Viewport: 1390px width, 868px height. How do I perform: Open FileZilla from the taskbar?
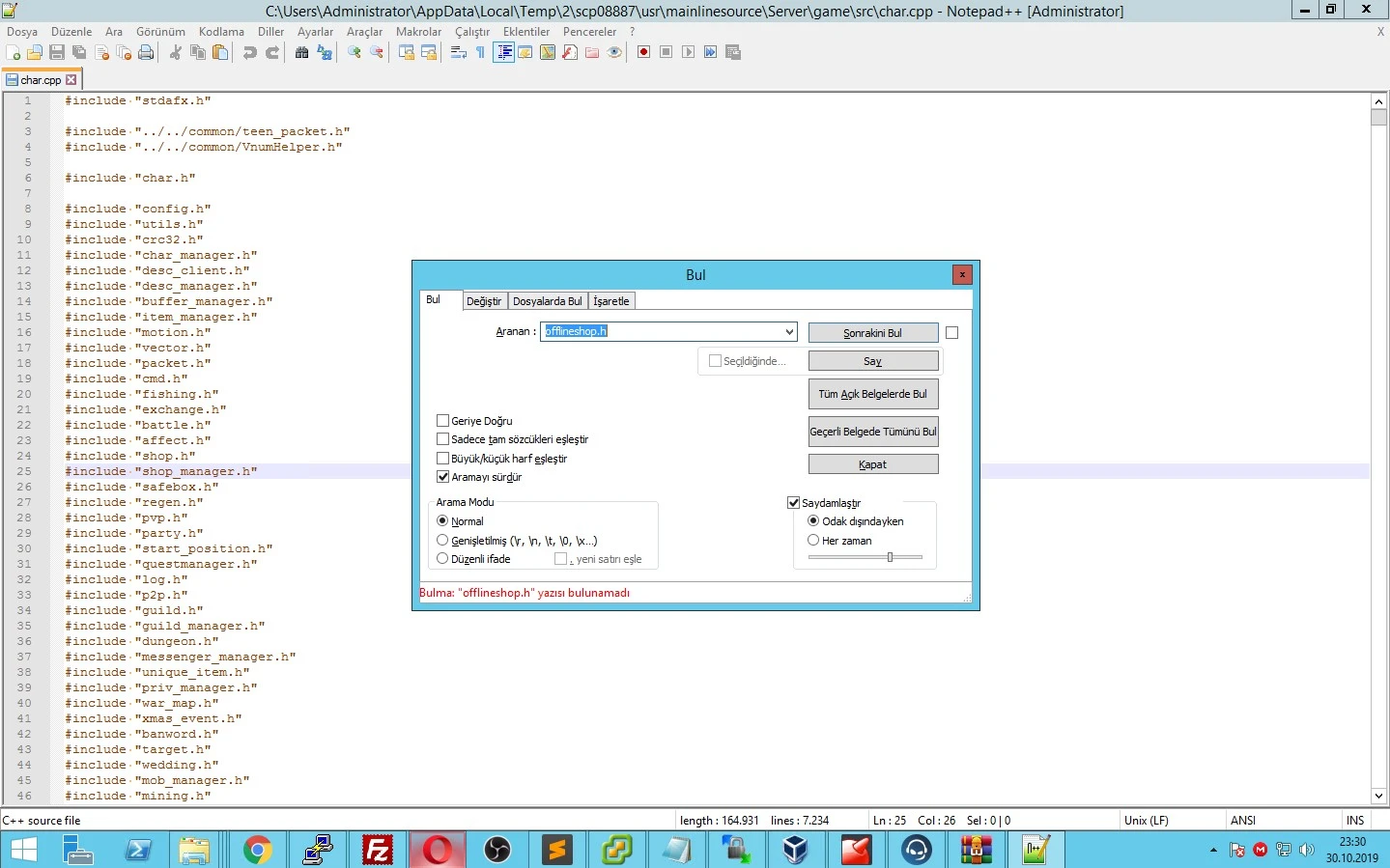click(377, 850)
